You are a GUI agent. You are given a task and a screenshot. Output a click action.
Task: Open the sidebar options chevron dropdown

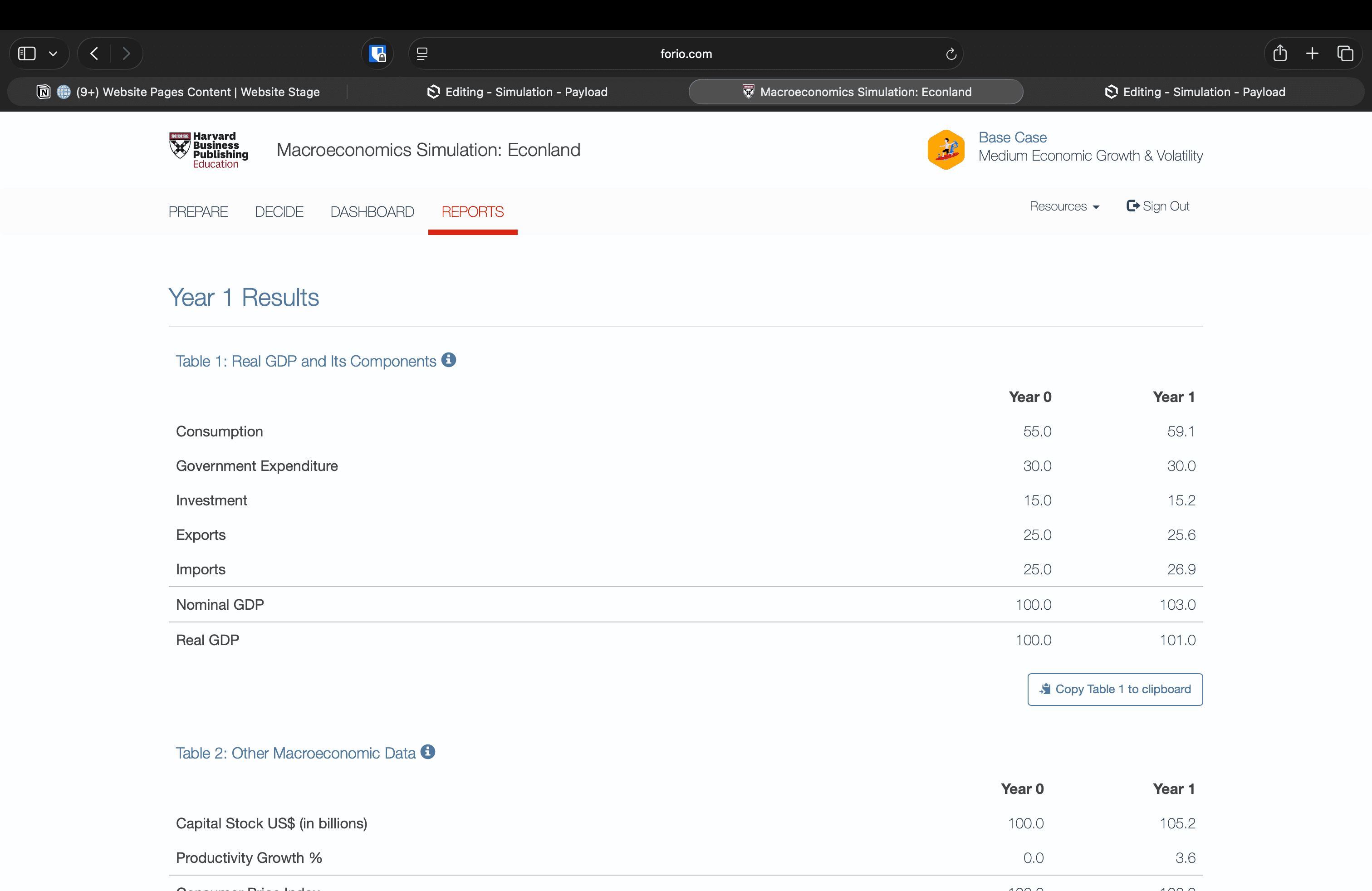(53, 54)
